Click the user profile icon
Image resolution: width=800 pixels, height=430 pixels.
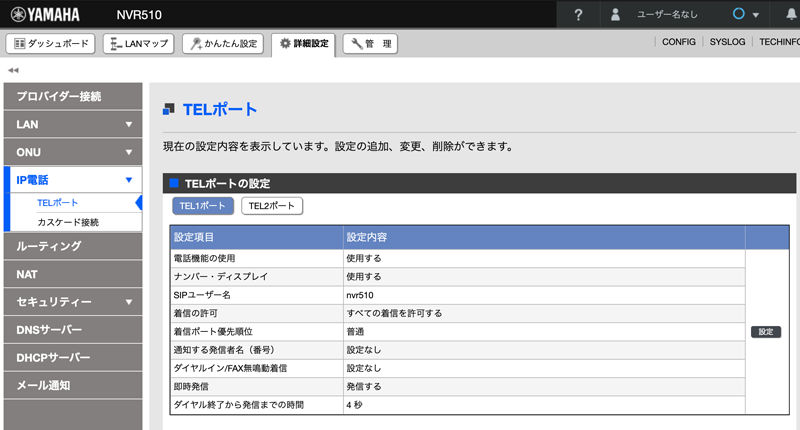coord(615,14)
